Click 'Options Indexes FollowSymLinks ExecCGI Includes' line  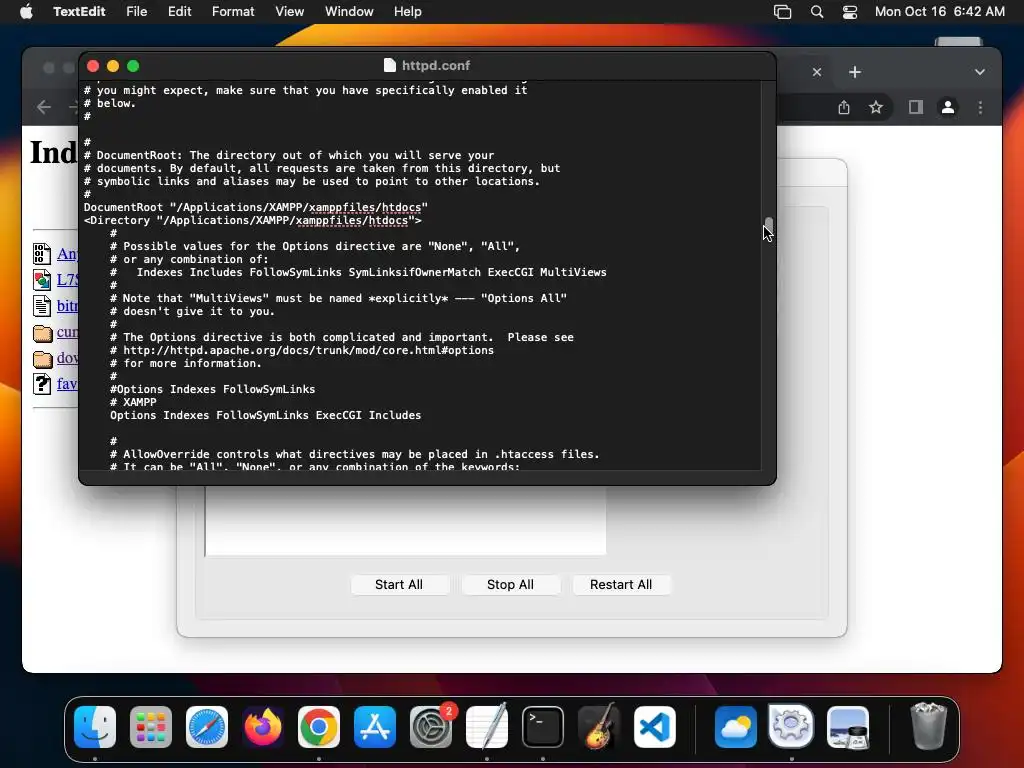click(x=265, y=415)
